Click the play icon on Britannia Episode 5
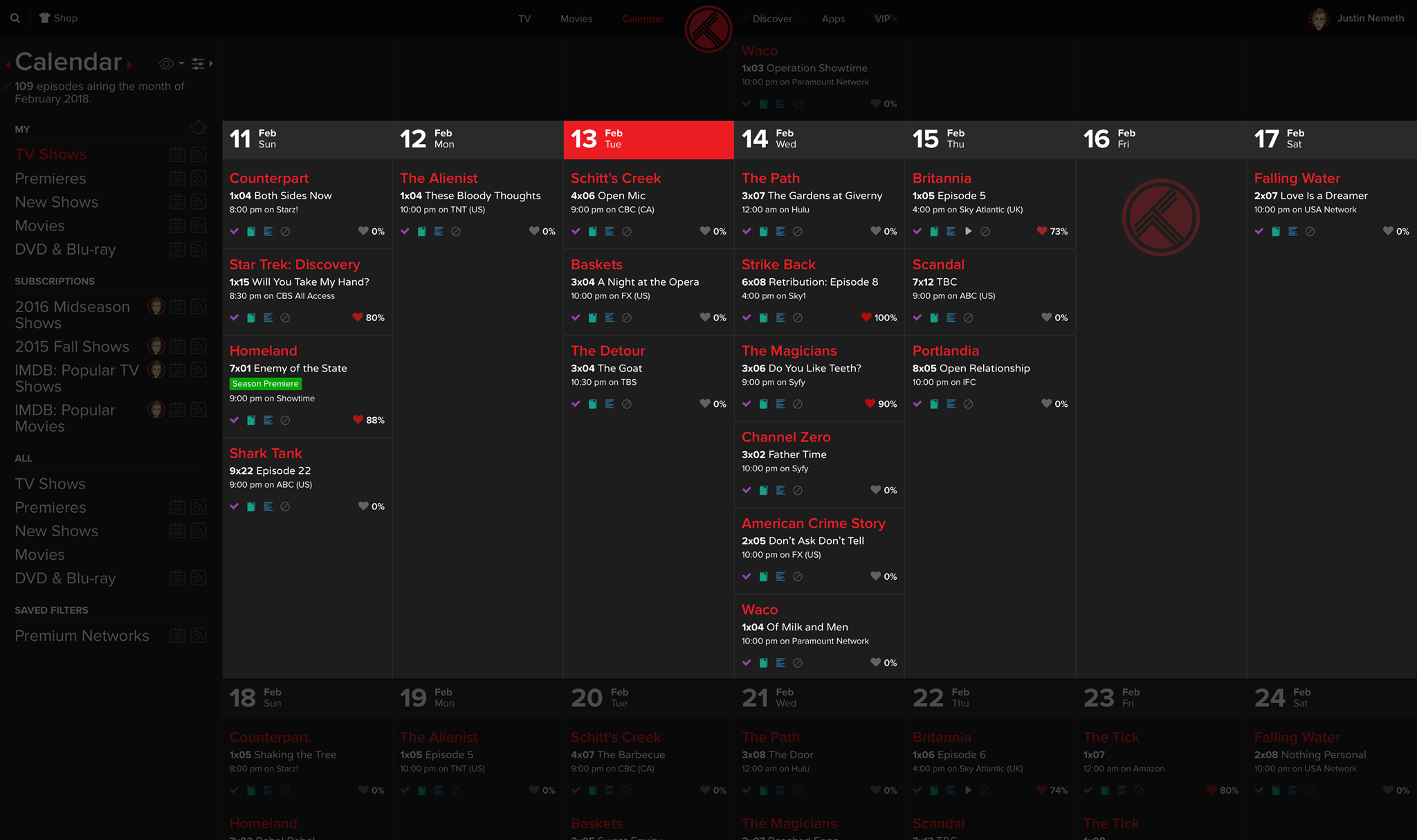 pyautogui.click(x=969, y=231)
